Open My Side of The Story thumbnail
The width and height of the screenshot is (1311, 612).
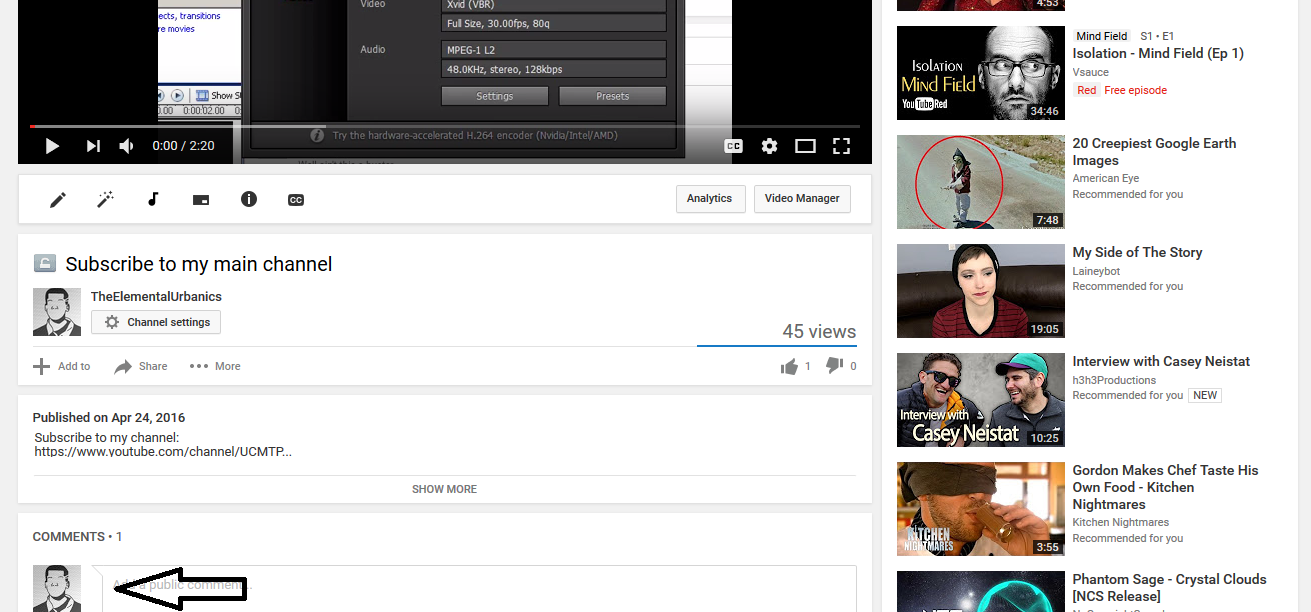tap(981, 291)
